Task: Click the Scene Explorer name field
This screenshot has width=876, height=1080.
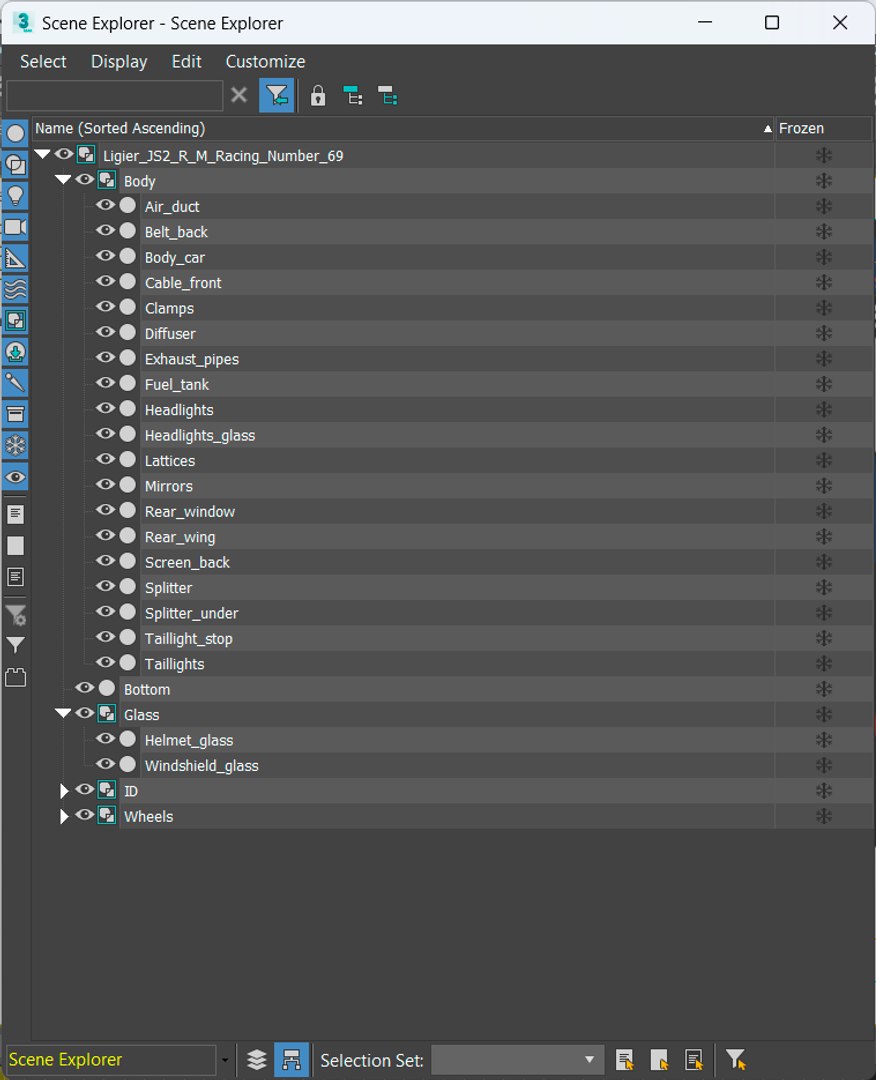Action: [112, 1059]
